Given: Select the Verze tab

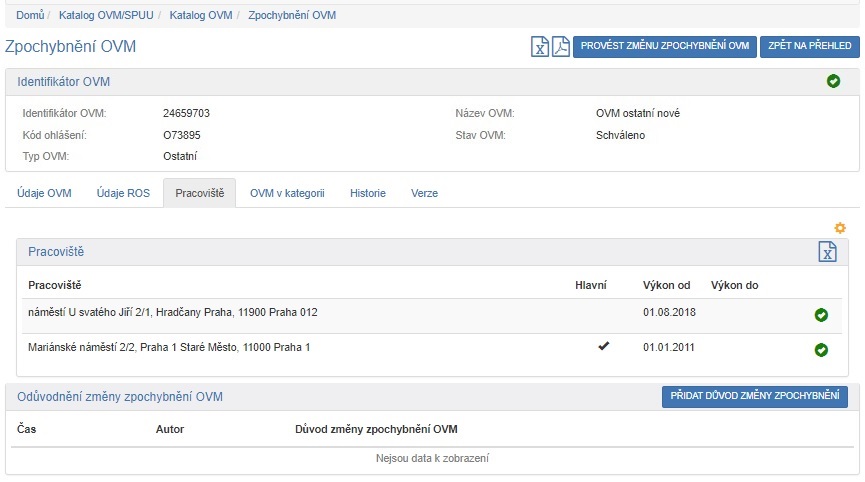Looking at the screenshot, I should click(424, 194).
